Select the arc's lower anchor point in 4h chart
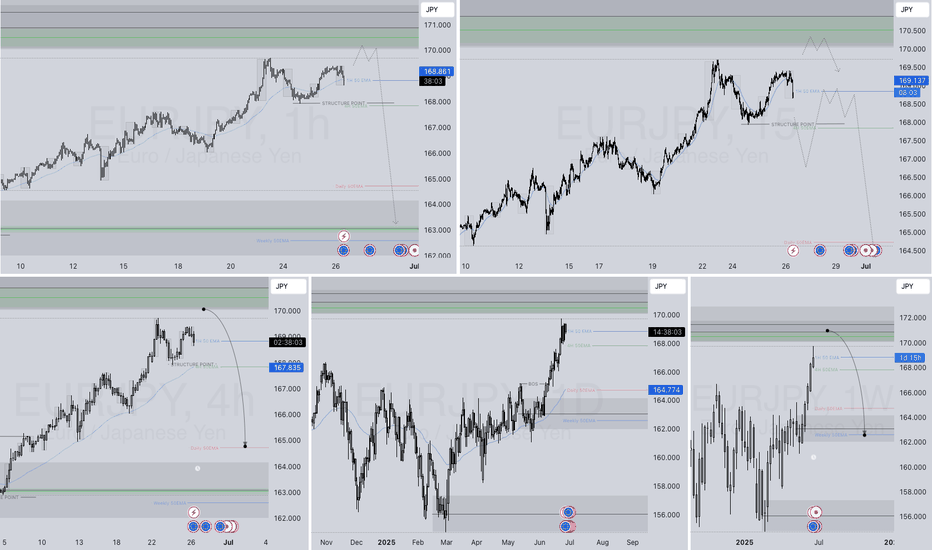 click(245, 446)
